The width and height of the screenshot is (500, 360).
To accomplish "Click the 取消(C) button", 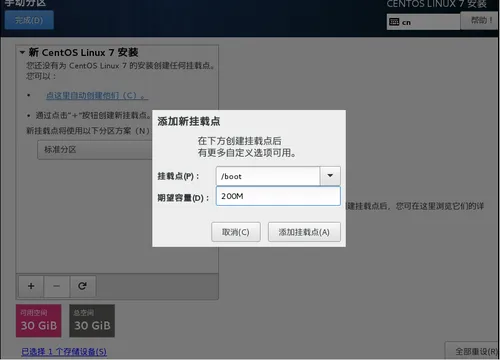I will tap(236, 232).
